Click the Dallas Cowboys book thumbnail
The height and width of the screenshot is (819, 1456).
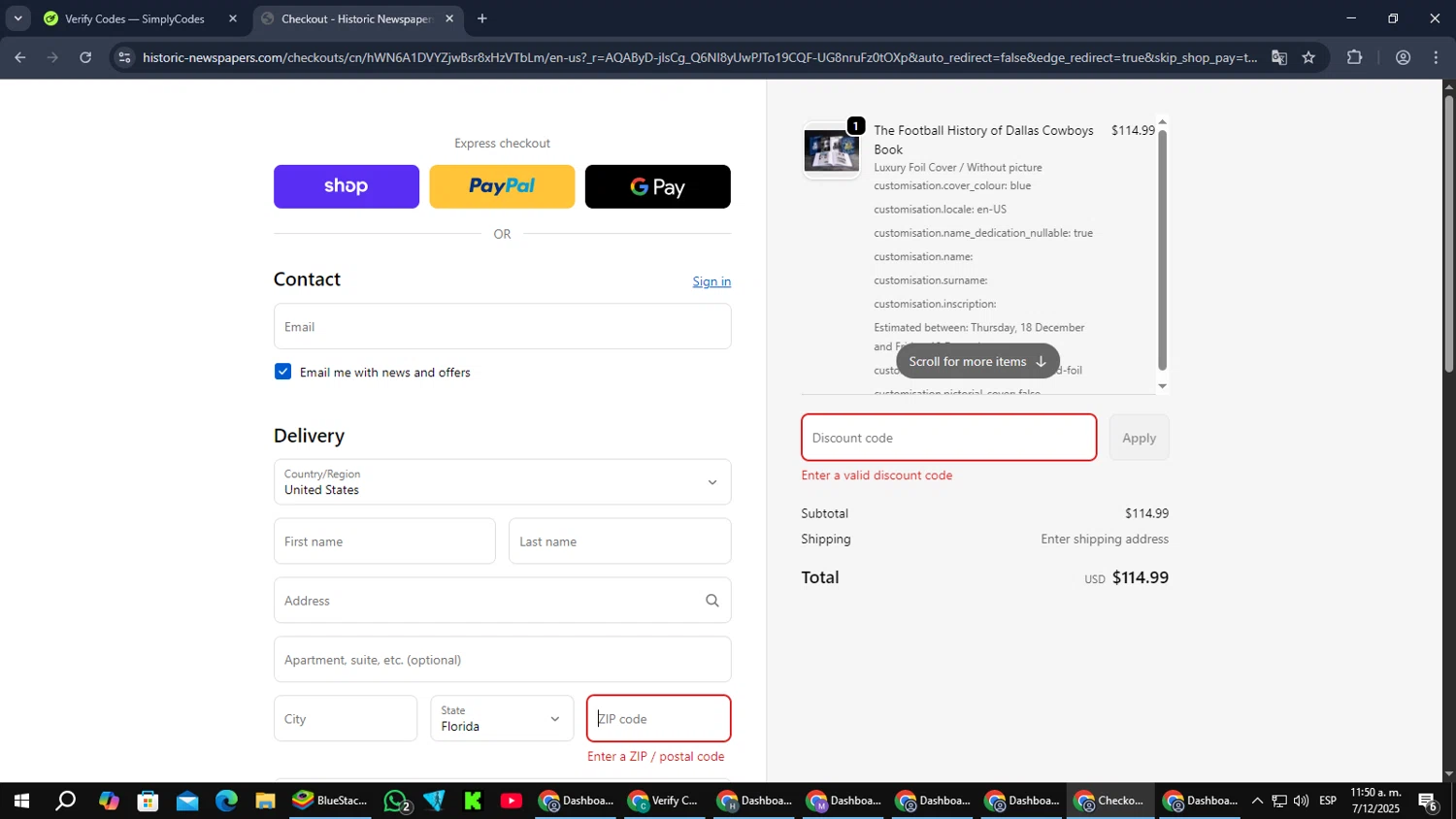[x=831, y=151]
